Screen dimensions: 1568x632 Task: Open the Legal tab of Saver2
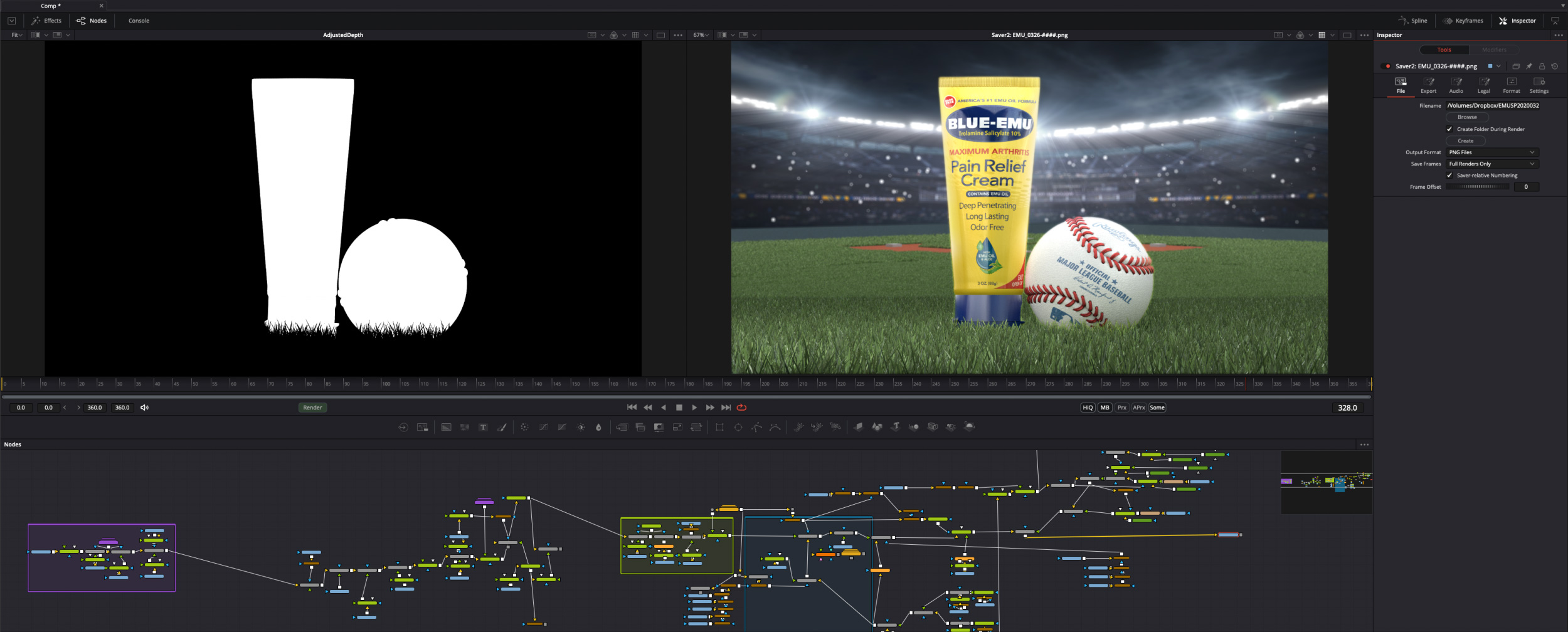tap(1483, 85)
